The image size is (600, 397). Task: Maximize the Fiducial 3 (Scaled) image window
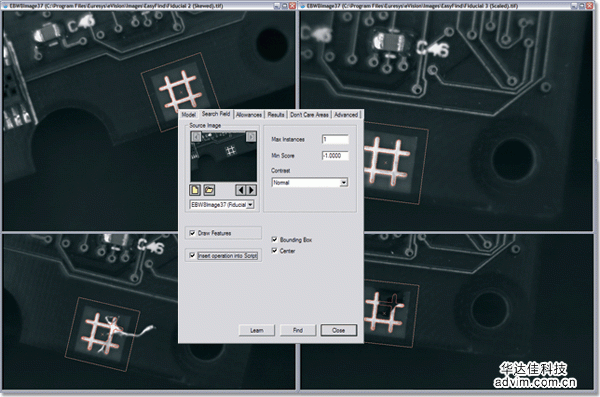click(582, 6)
